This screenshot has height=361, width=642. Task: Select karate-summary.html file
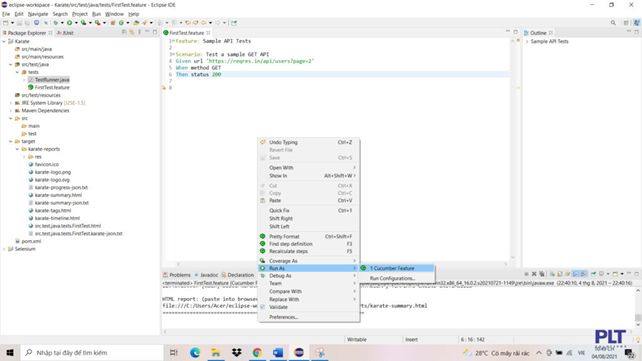[x=58, y=195]
